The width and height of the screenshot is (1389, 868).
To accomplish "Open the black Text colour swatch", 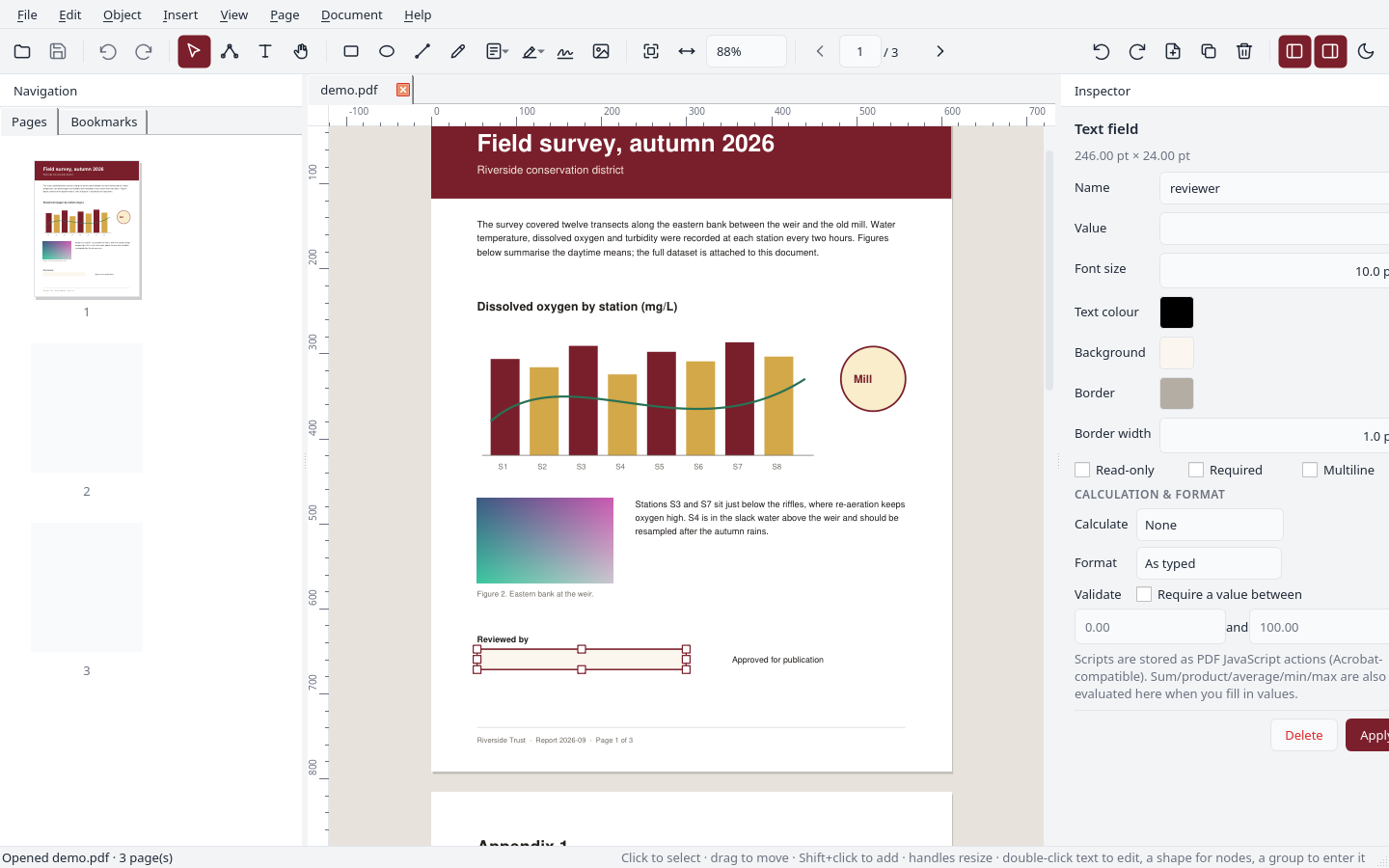I will (1177, 312).
